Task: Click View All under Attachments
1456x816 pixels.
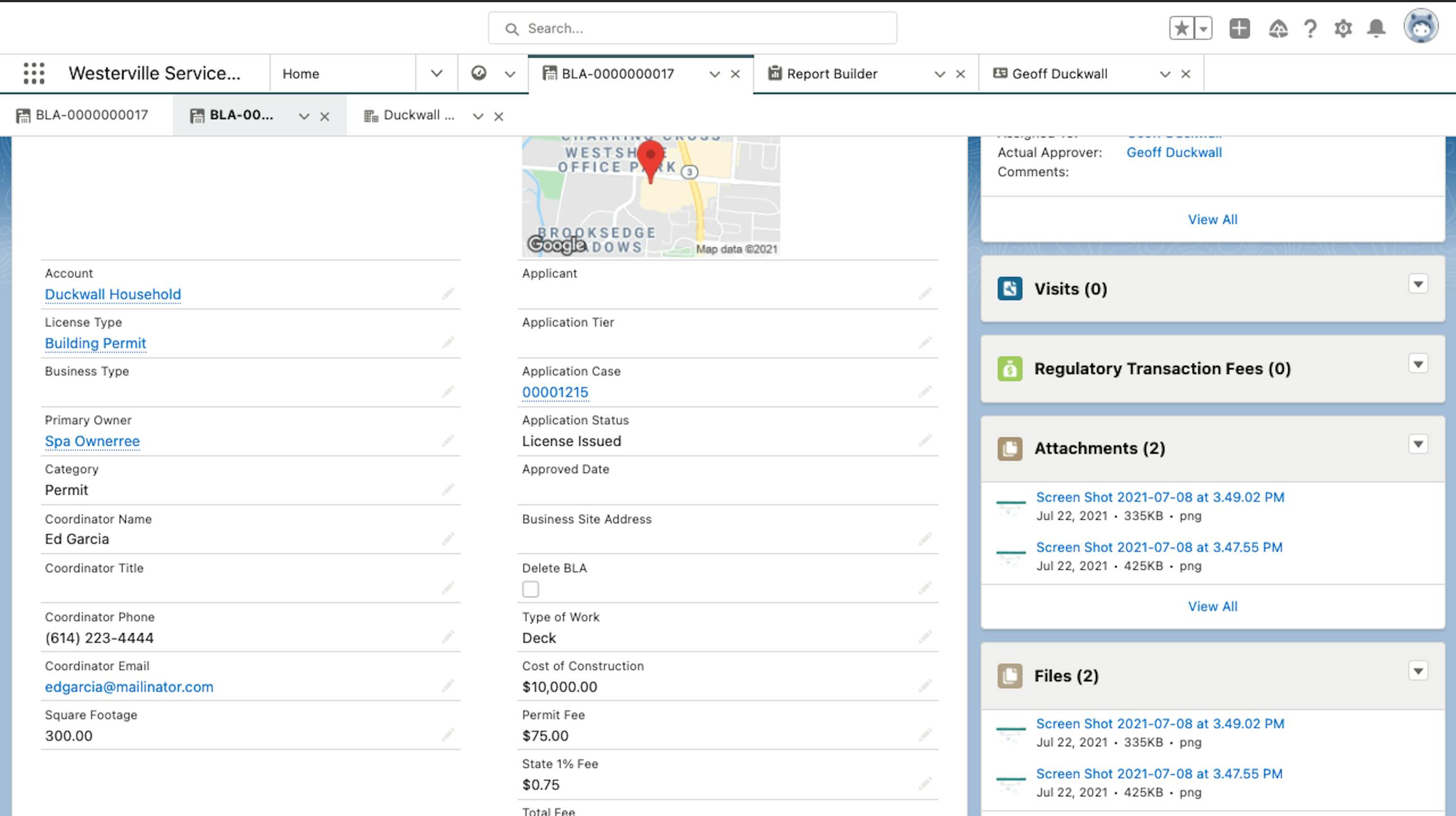Action: pos(1212,606)
